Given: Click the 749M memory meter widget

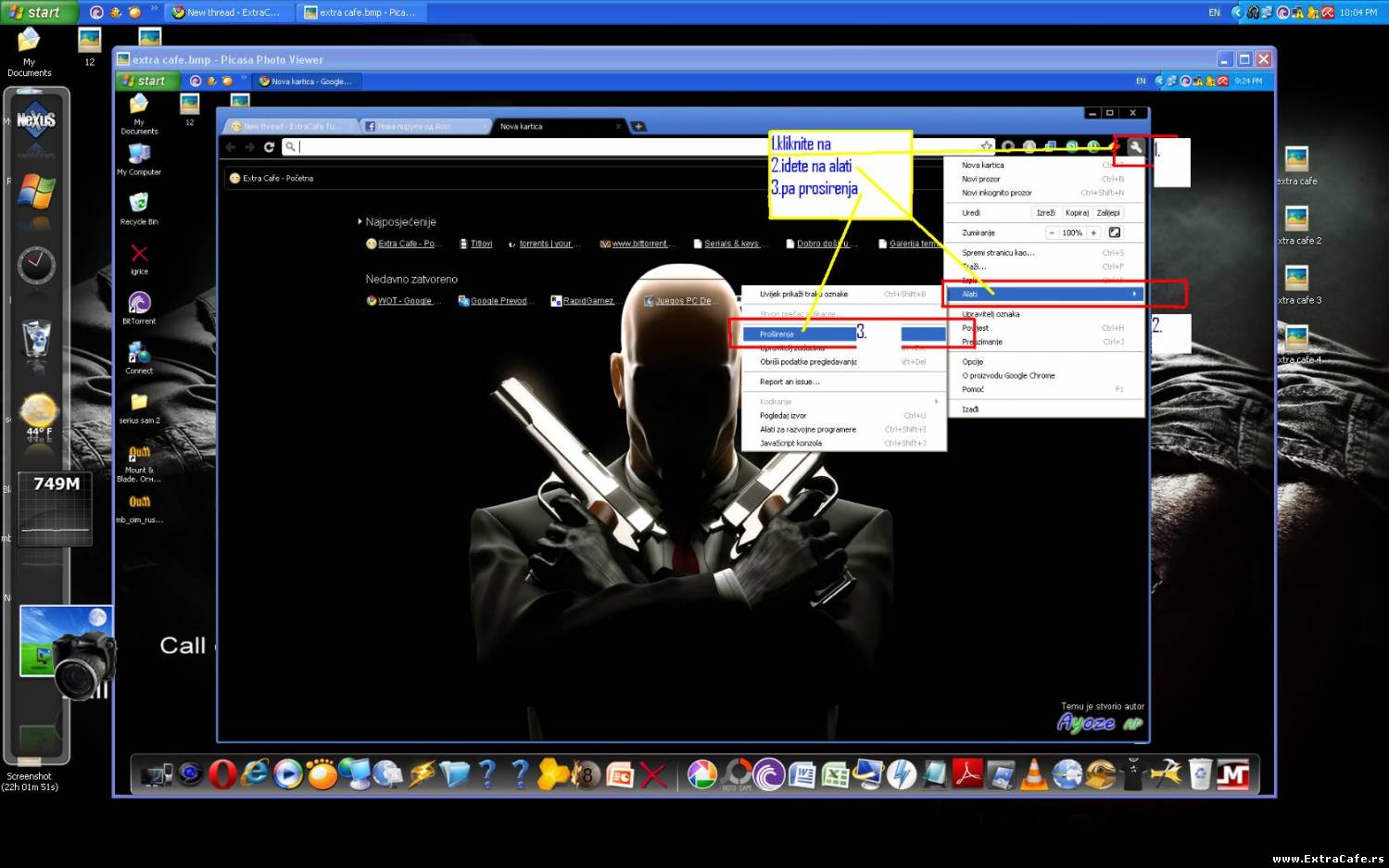Looking at the screenshot, I should pos(56,508).
